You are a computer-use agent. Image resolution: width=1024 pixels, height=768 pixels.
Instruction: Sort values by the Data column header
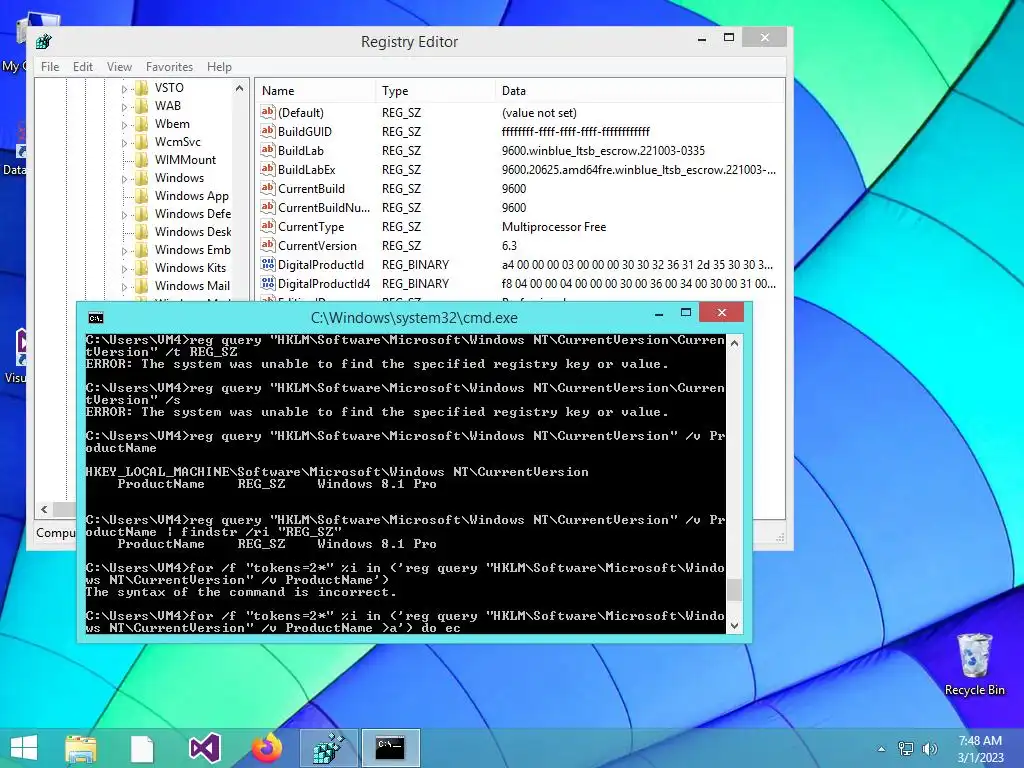click(x=640, y=91)
